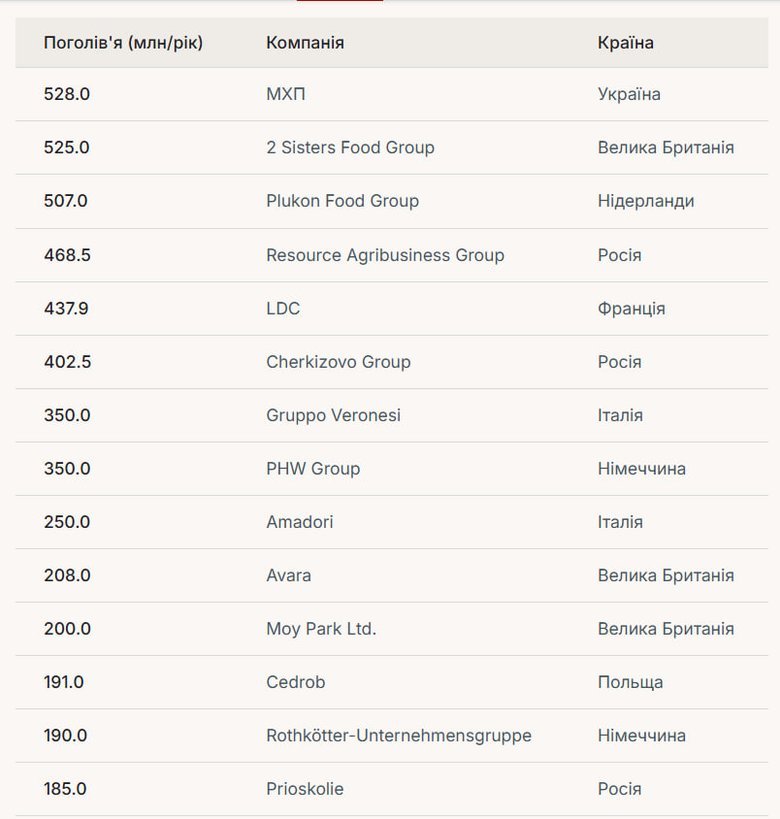Click the Нідерланди country cell
The height and width of the screenshot is (819, 780).
pos(645,201)
